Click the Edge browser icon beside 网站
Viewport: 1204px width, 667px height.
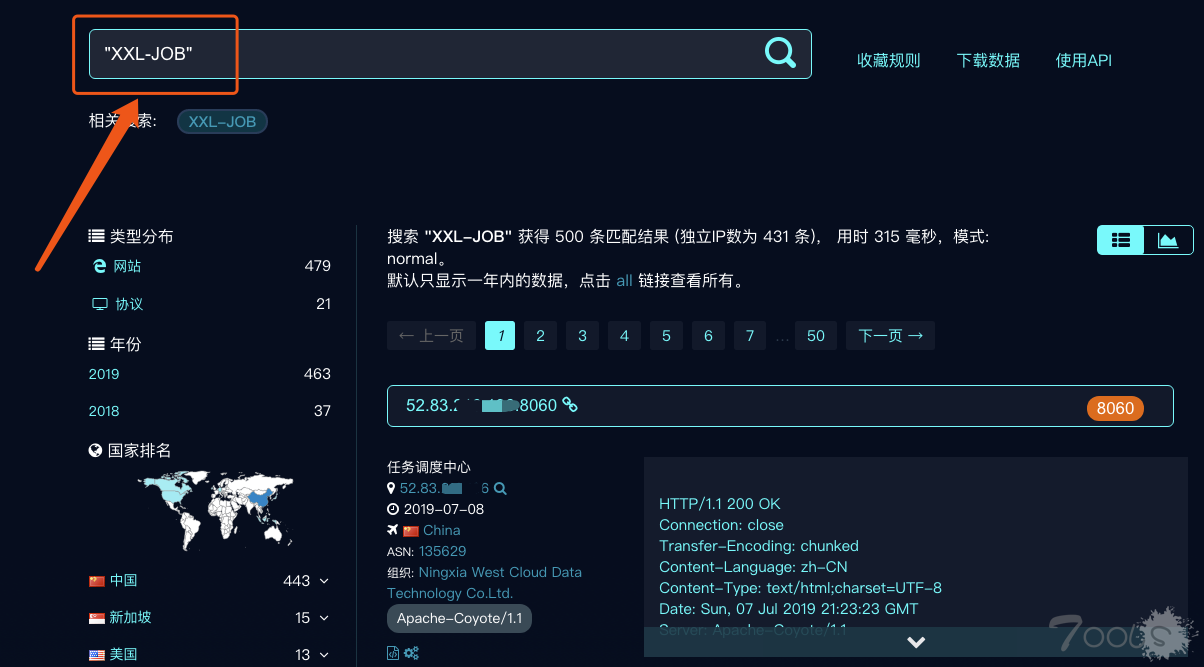click(x=99, y=266)
